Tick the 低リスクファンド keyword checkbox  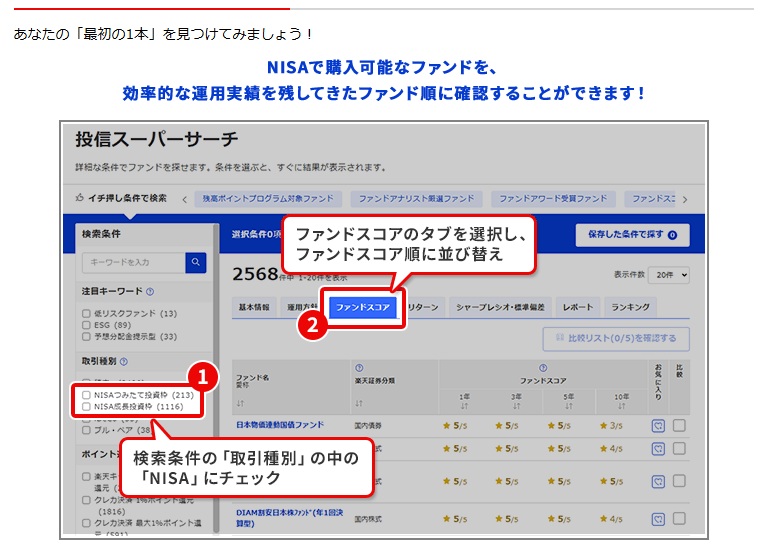coord(87,313)
